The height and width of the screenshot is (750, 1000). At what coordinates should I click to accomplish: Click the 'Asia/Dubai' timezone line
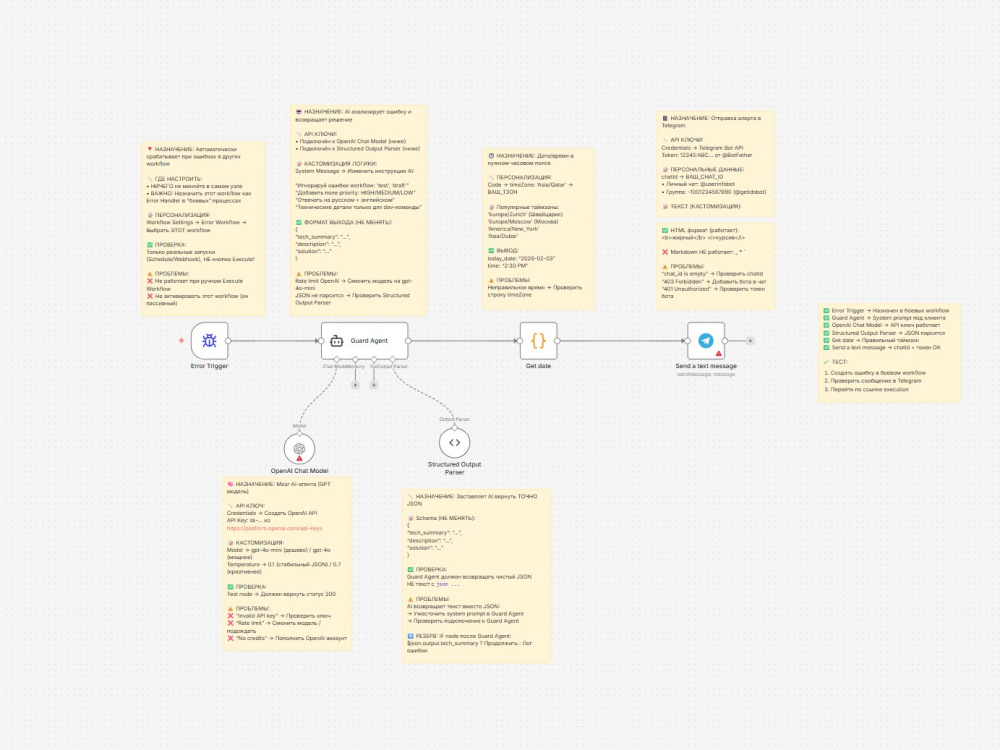point(503,236)
